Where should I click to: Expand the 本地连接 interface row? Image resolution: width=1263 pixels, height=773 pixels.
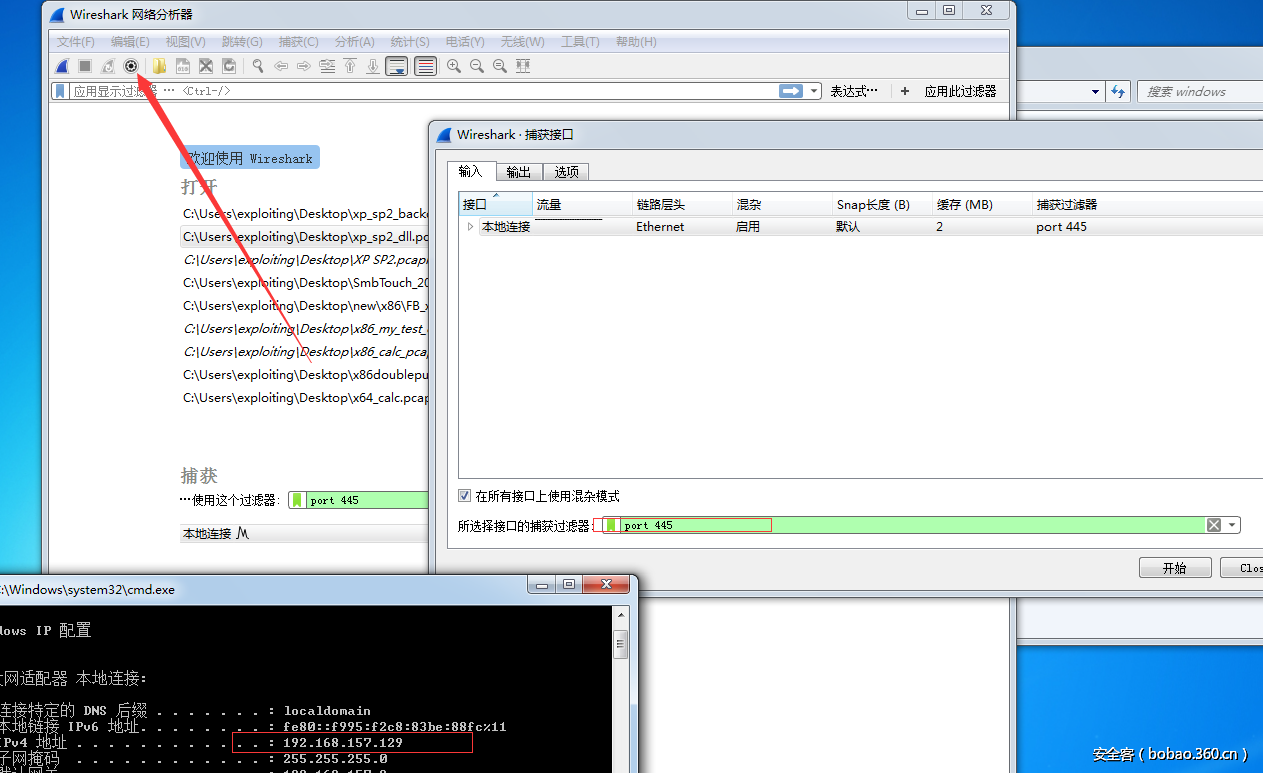tap(470, 226)
